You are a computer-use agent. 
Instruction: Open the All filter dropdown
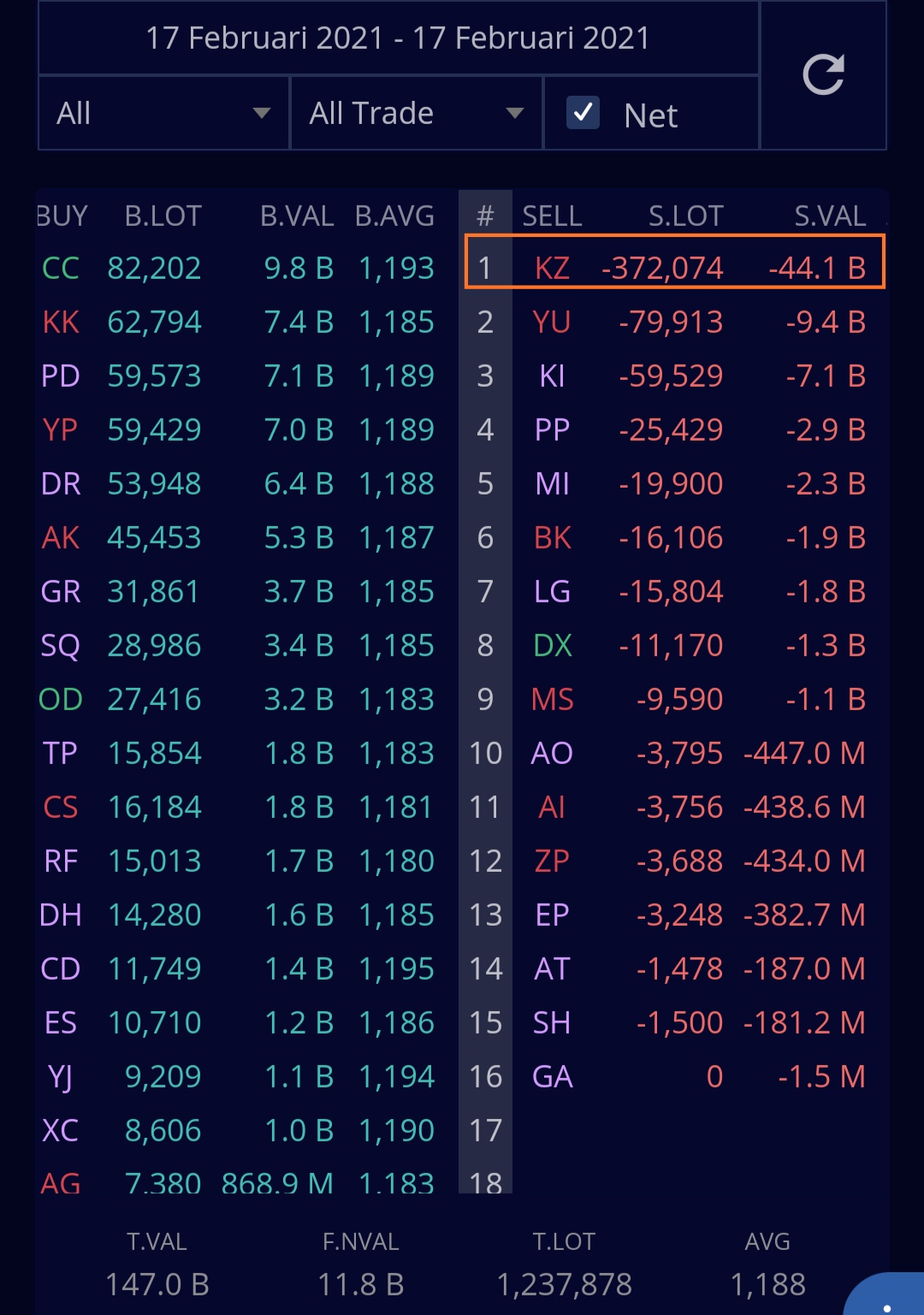[x=163, y=113]
